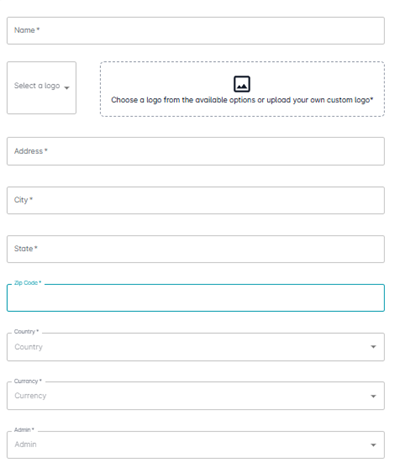Focus the Name input field
Viewport: 410px width, 468px height.
196,31
